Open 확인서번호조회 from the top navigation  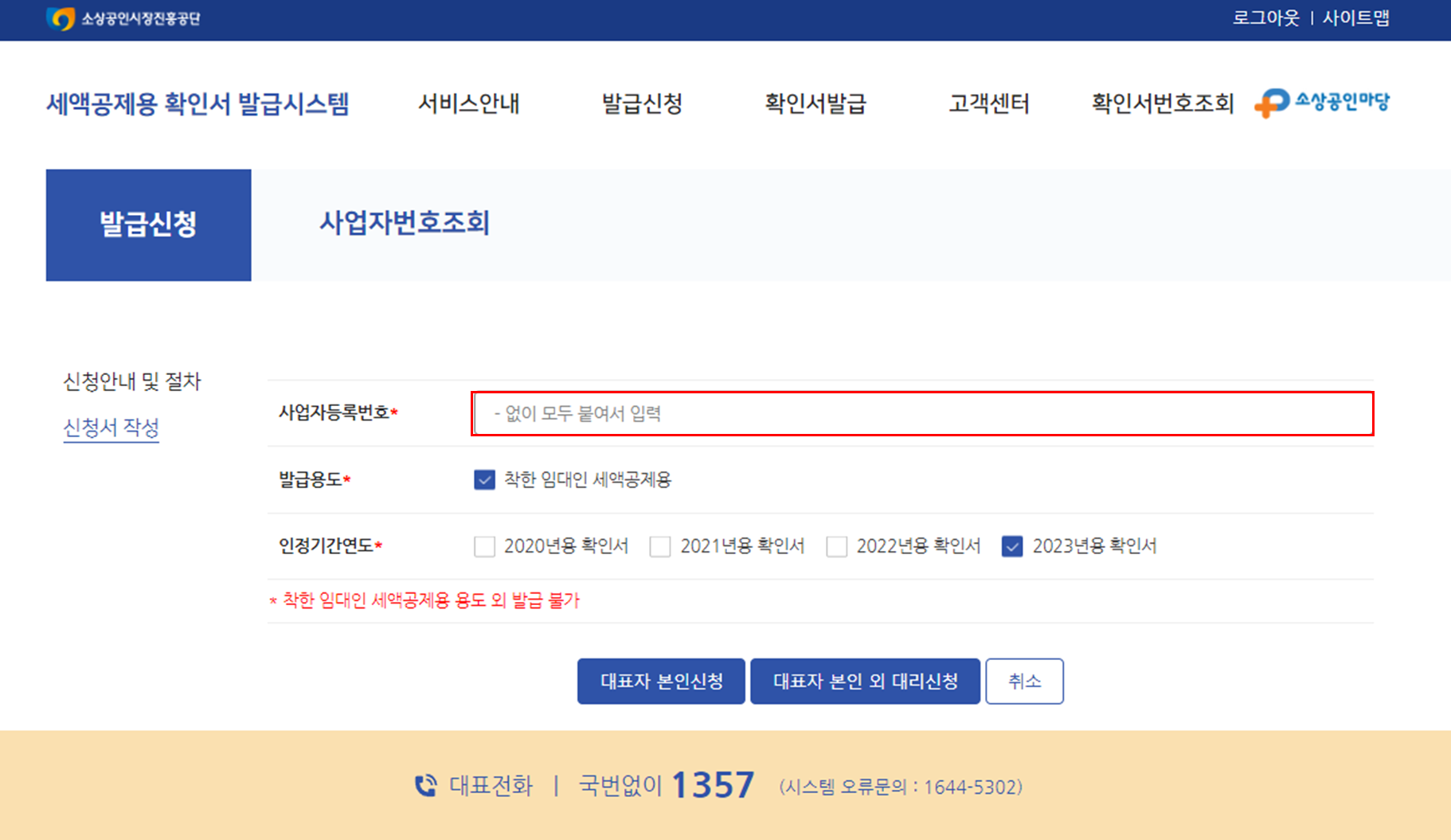(x=1161, y=104)
